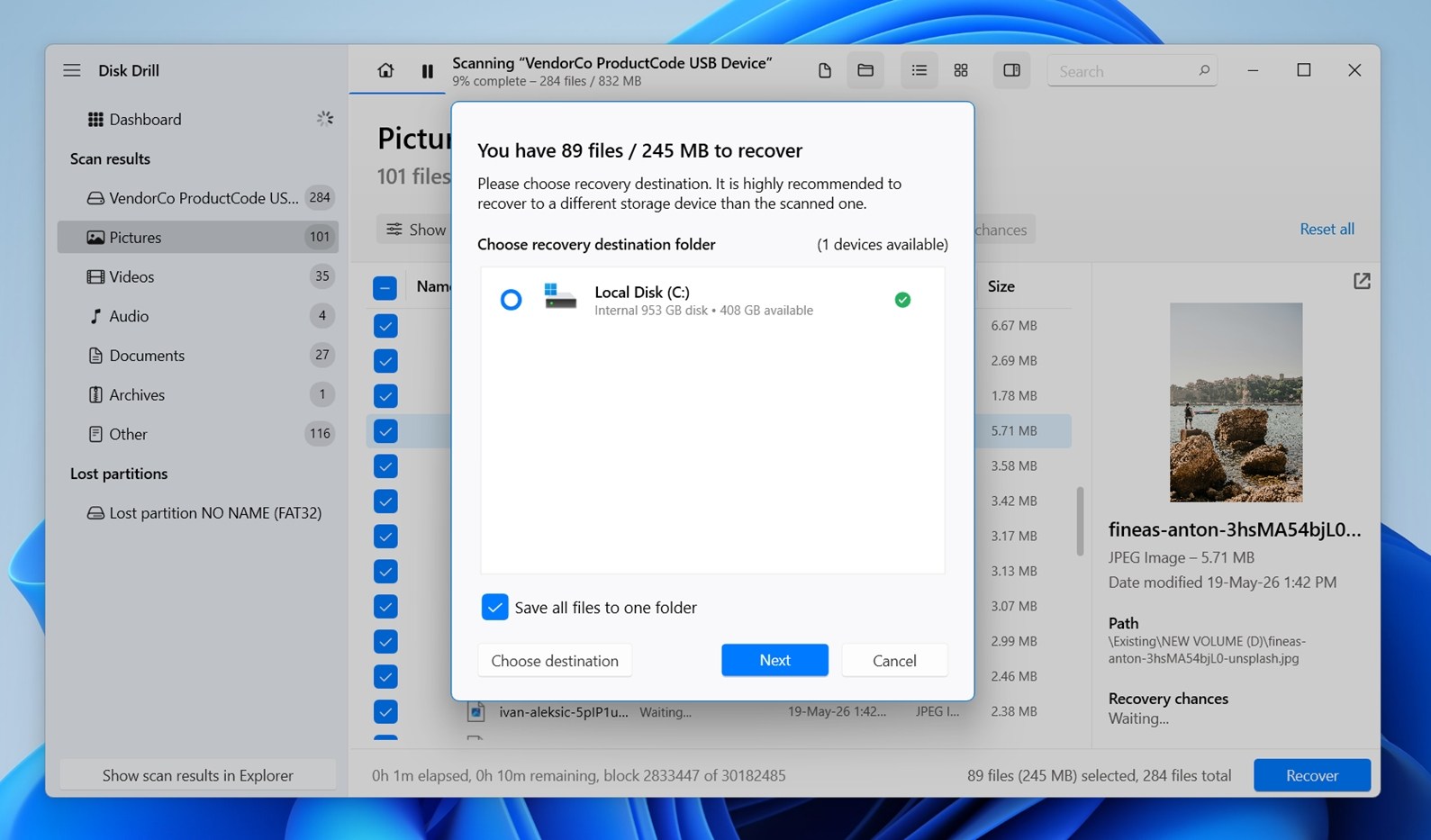Open the Audio category
This screenshot has height=840, width=1431.
[198, 316]
